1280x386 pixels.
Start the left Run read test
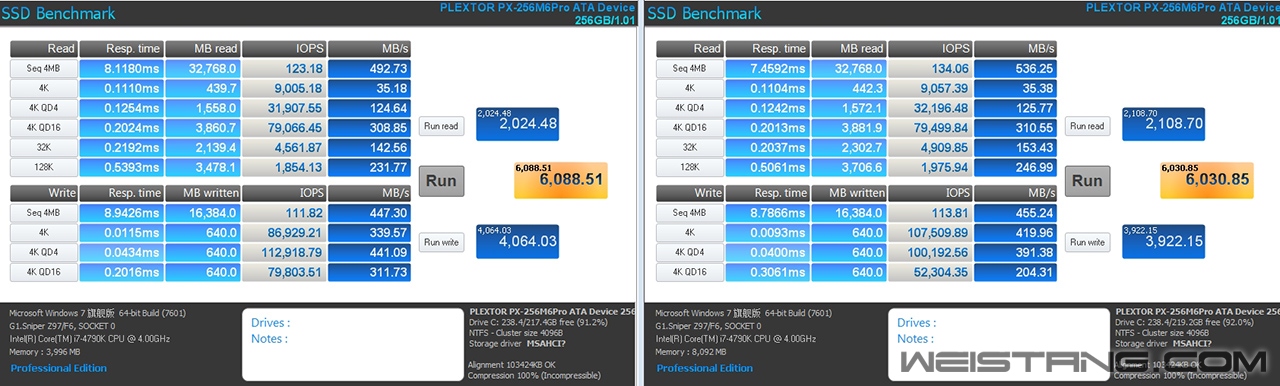441,126
